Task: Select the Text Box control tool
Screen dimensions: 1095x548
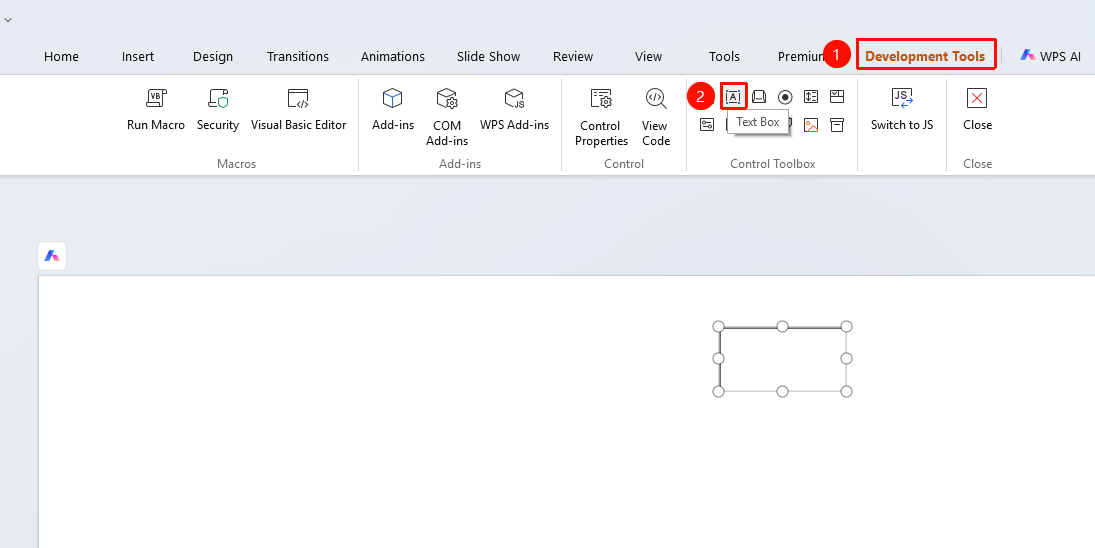Action: [733, 96]
